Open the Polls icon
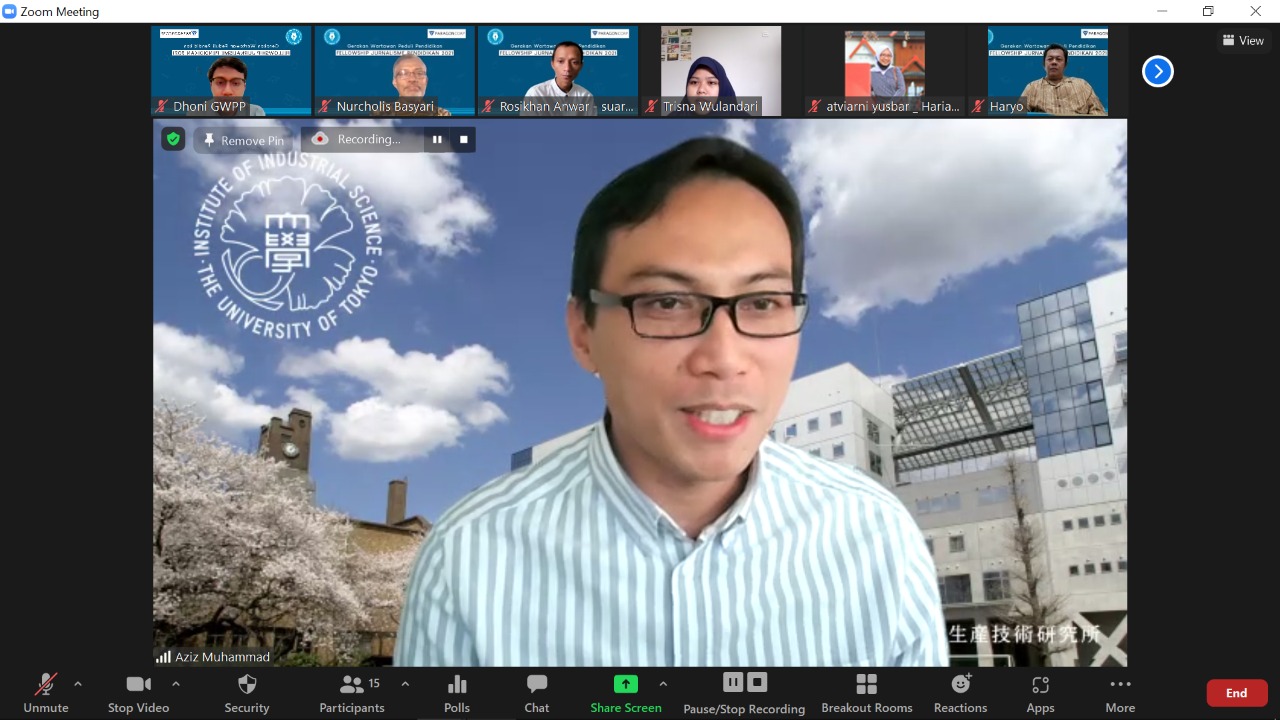This screenshot has width=1280, height=720. click(x=457, y=692)
